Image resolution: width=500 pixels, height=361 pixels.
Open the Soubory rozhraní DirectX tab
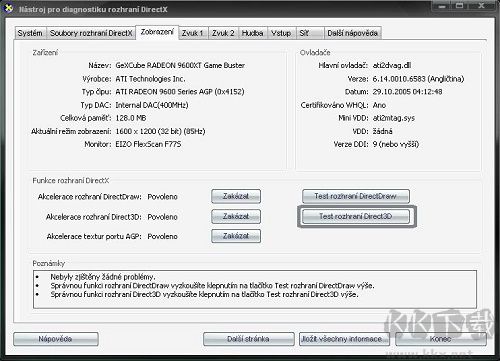tap(91, 33)
